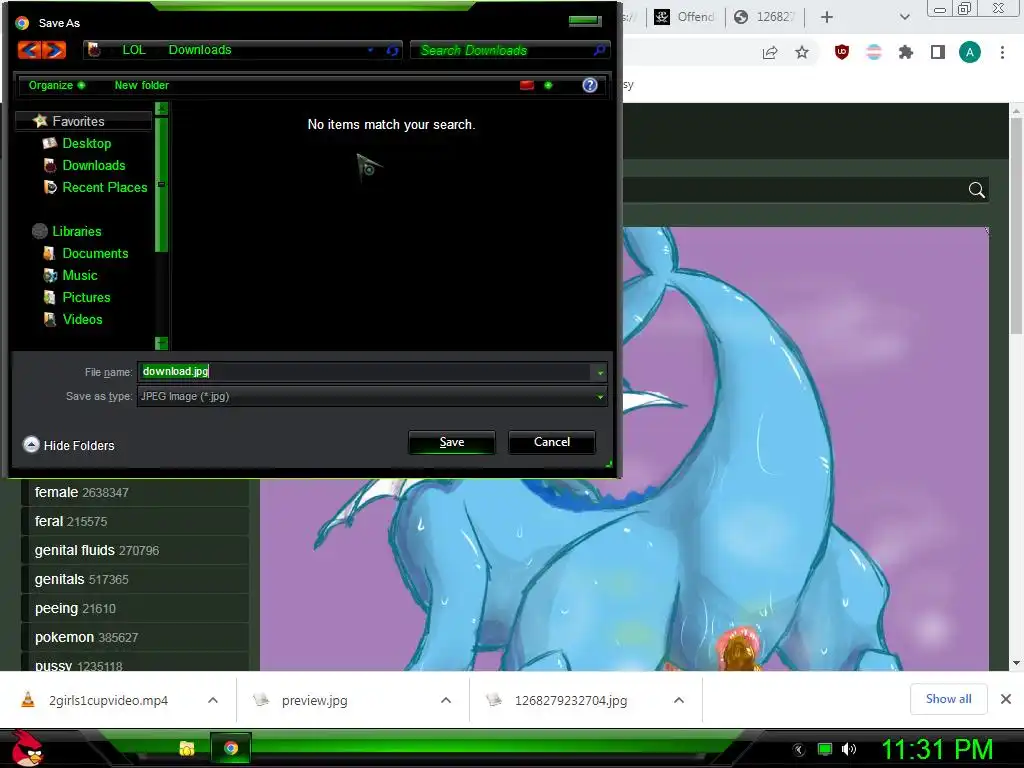Open the Help question mark icon

click(590, 85)
